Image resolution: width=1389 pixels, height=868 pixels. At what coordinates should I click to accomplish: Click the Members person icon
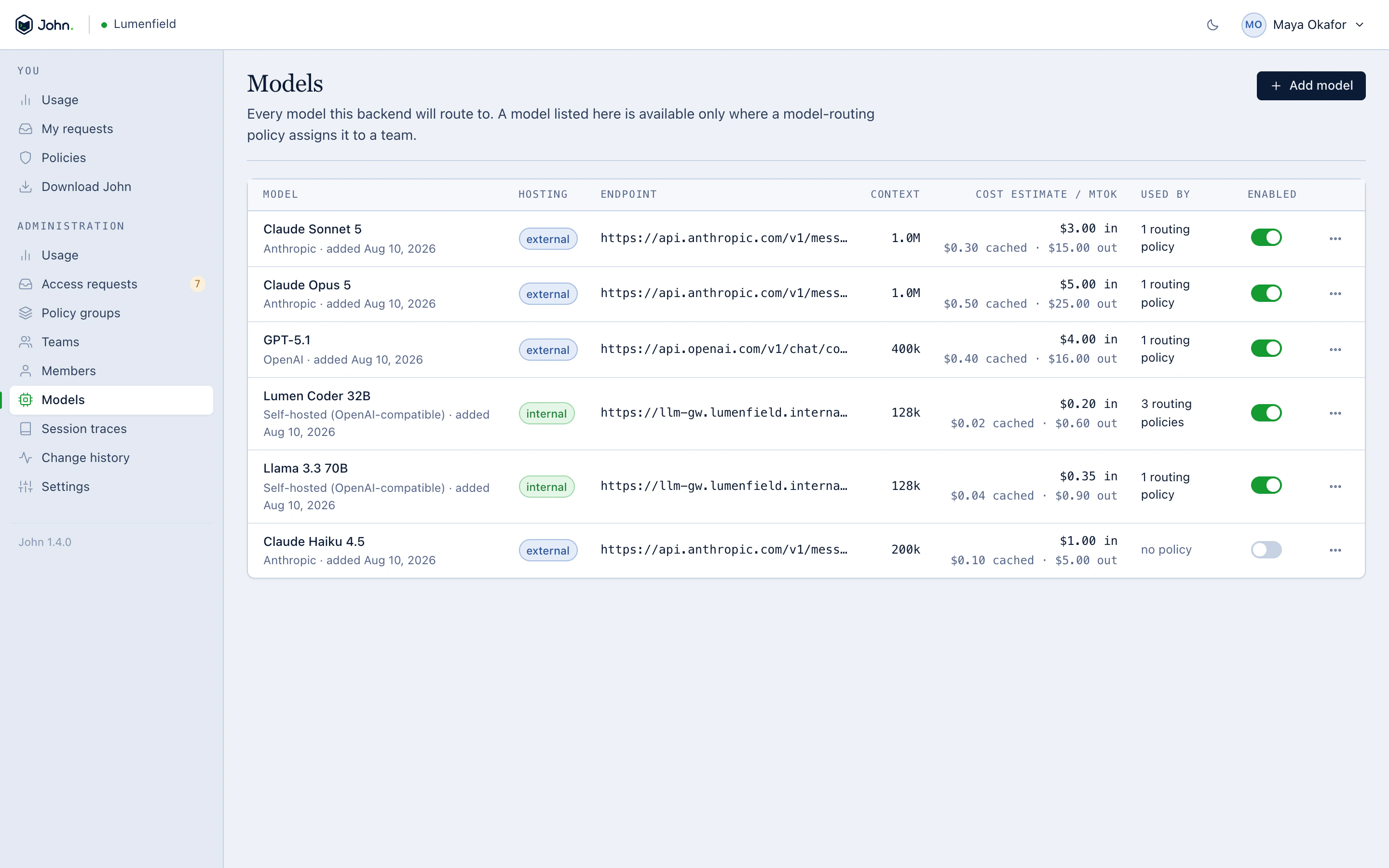(25, 371)
